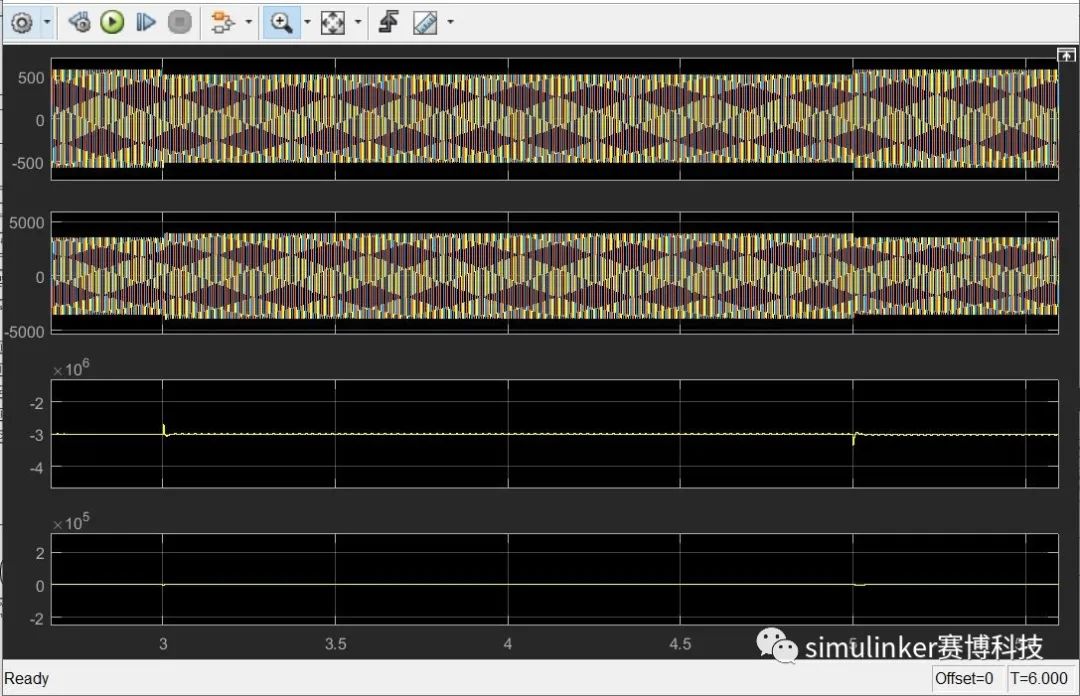Expand the configuration properties dropdown arrow
This screenshot has height=696, width=1080.
point(48,22)
